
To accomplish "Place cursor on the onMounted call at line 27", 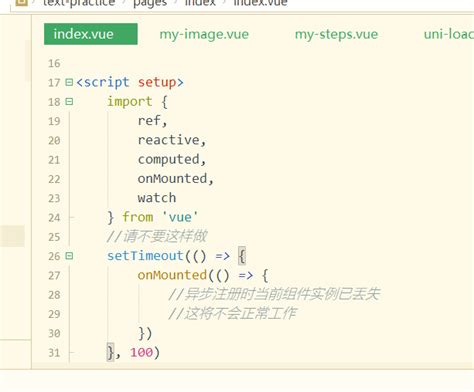I will click(x=172, y=275).
